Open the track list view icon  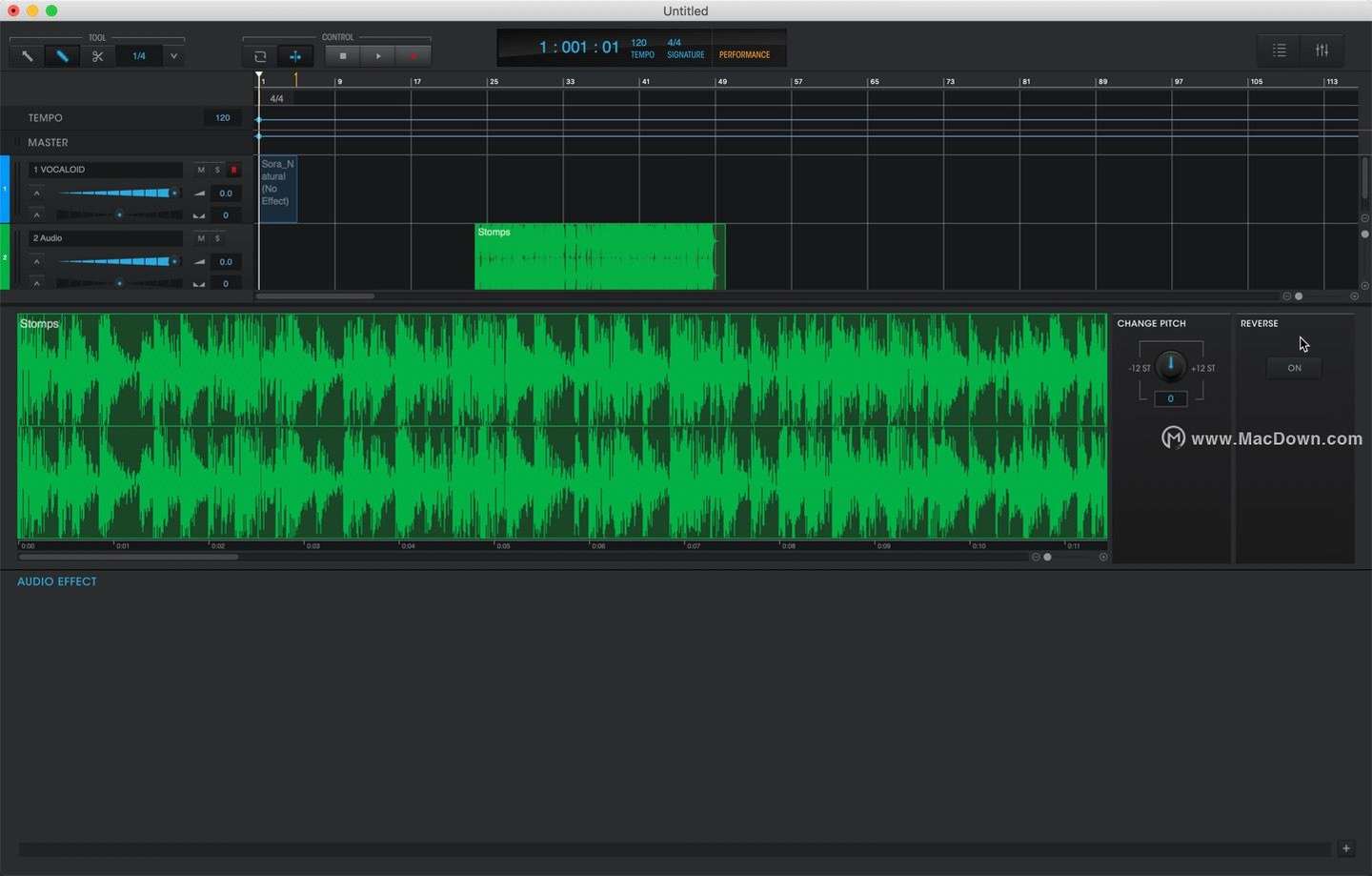(x=1280, y=51)
